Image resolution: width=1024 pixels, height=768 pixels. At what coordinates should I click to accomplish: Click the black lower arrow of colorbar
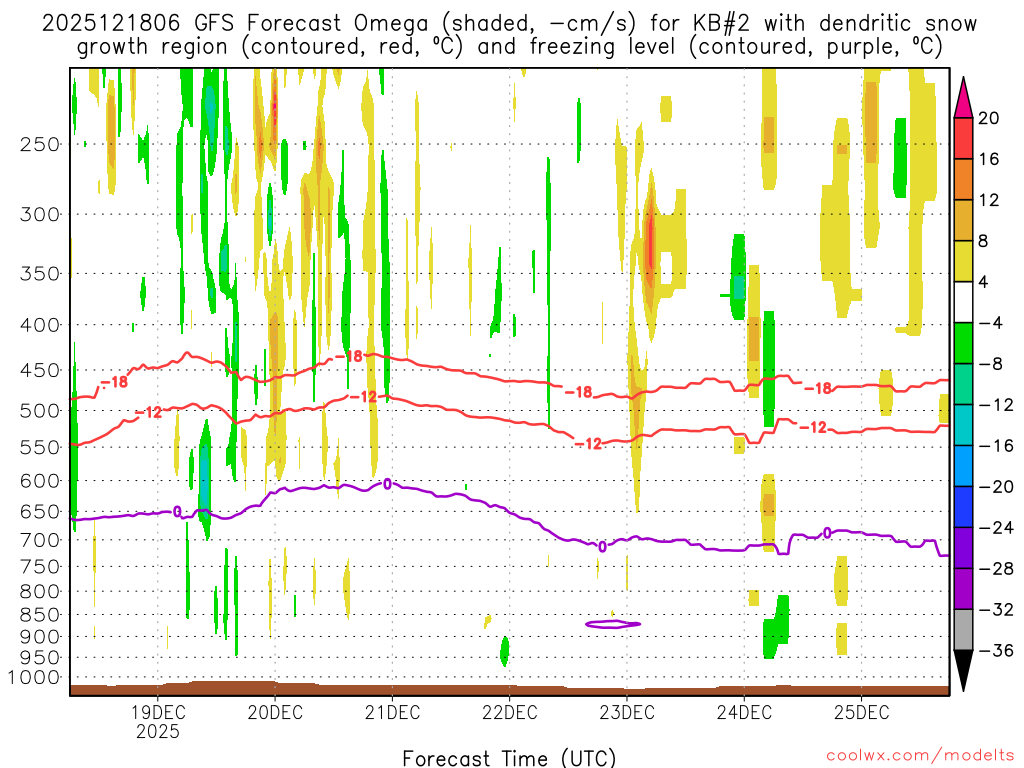coord(963,671)
